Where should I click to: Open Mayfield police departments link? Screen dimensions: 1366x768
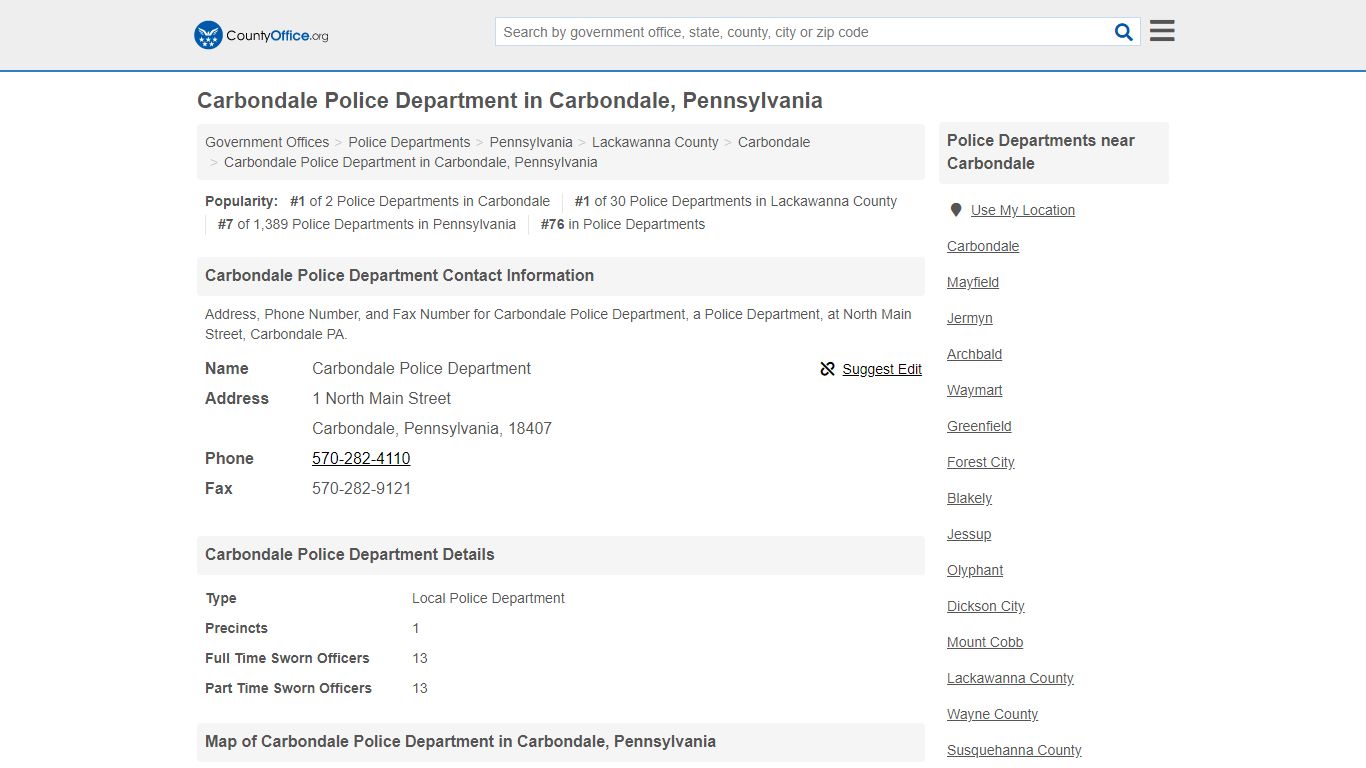[973, 282]
